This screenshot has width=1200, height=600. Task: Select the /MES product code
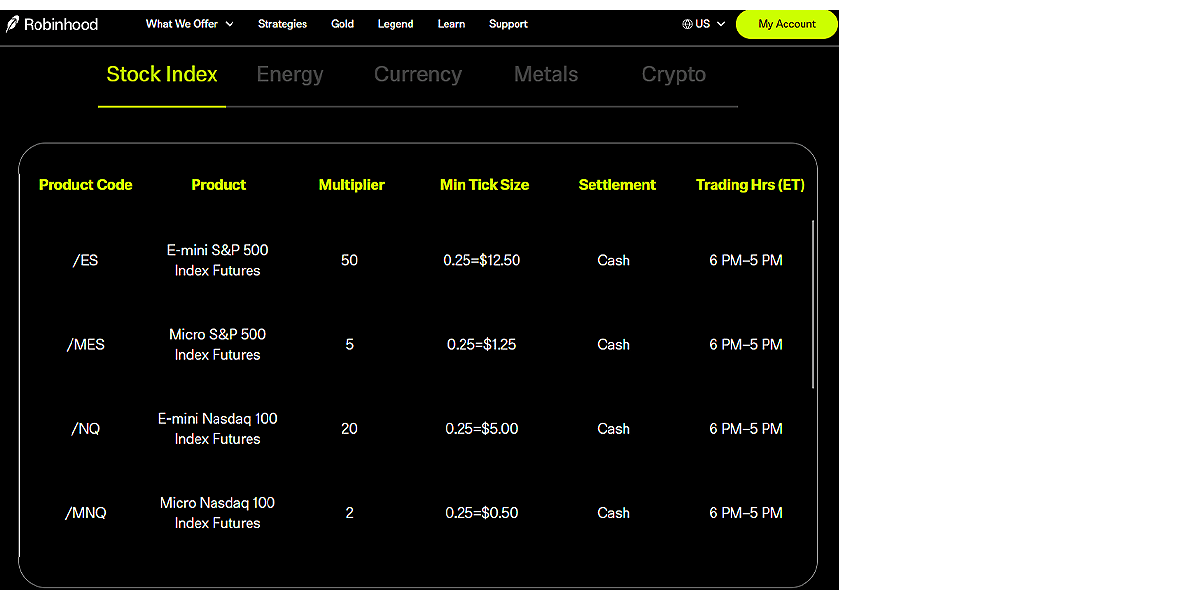[x=86, y=344]
